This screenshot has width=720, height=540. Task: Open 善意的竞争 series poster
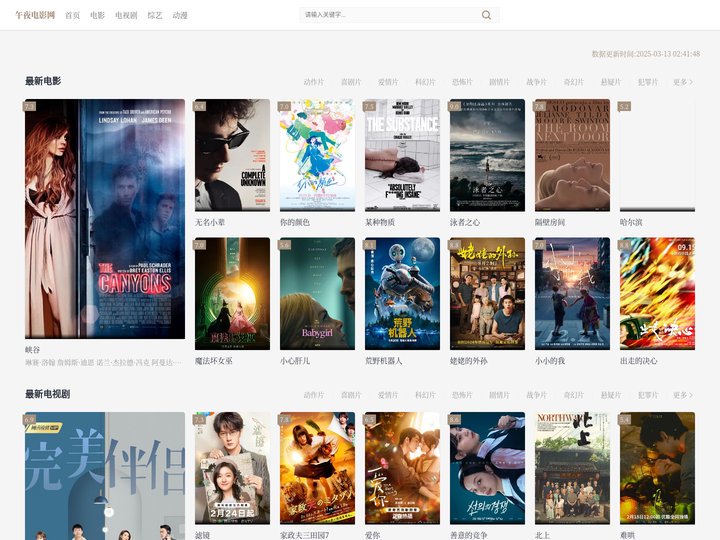[x=487, y=468]
